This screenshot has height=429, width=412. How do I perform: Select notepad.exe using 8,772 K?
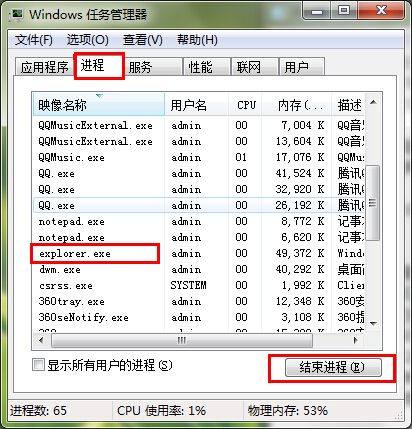pyautogui.click(x=199, y=221)
